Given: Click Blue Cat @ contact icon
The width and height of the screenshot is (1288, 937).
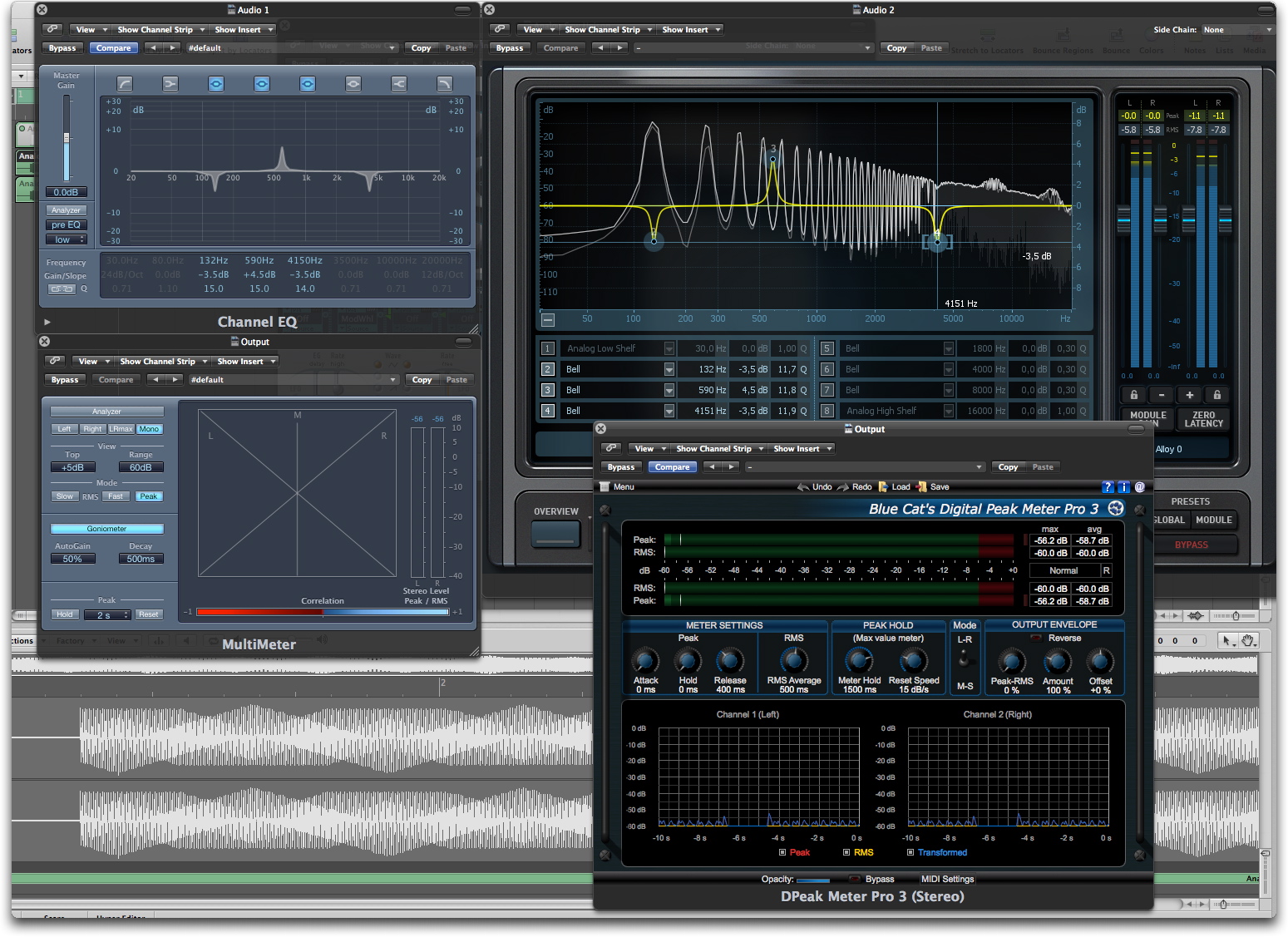Looking at the screenshot, I should (1139, 486).
